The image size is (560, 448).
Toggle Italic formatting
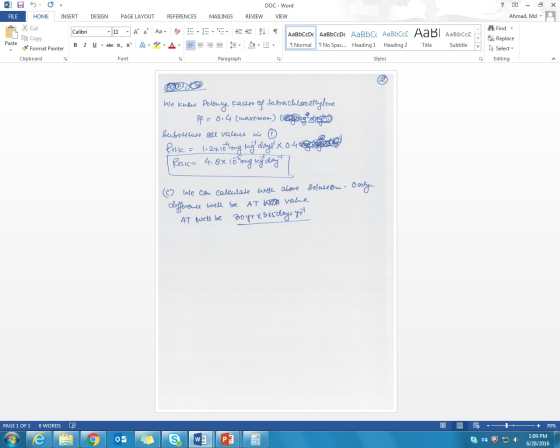coord(85,45)
